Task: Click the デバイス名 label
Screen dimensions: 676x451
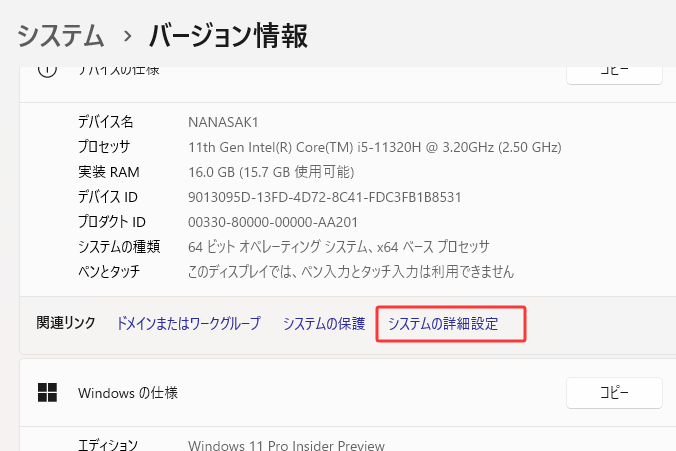Action: coord(106,122)
